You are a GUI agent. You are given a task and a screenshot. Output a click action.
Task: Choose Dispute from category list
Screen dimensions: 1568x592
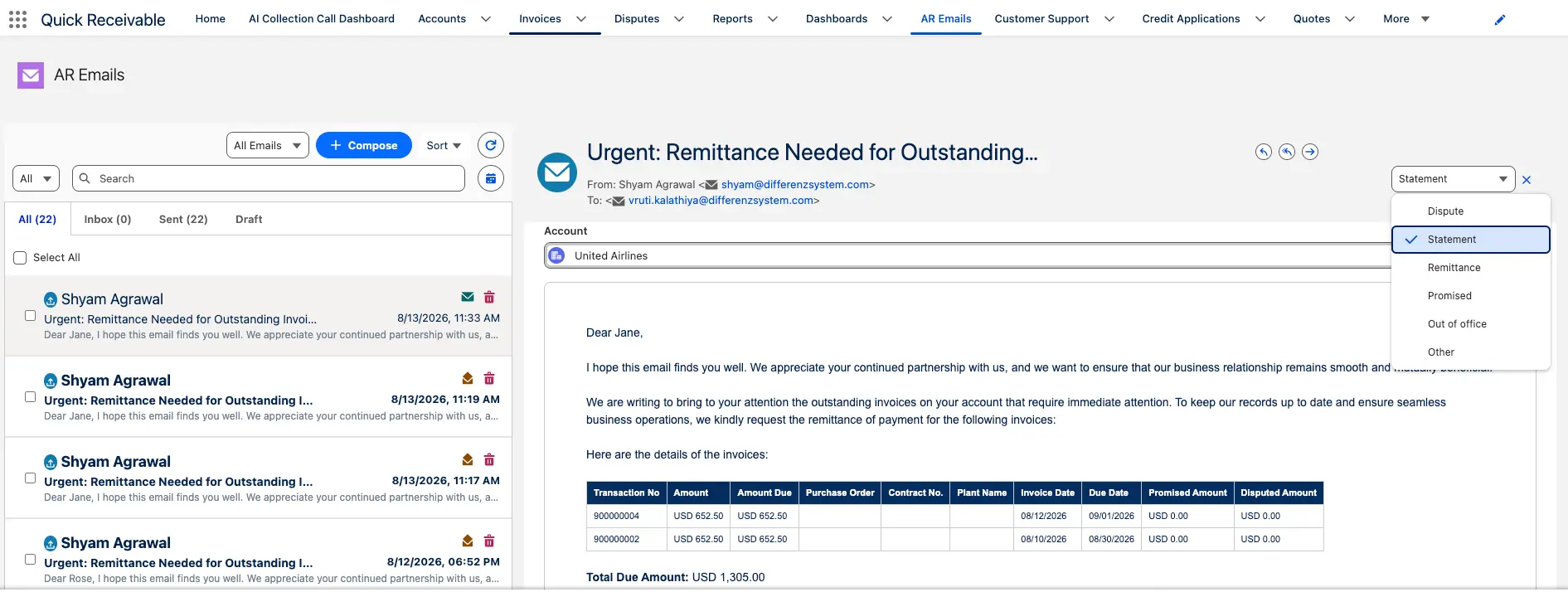pos(1471,211)
